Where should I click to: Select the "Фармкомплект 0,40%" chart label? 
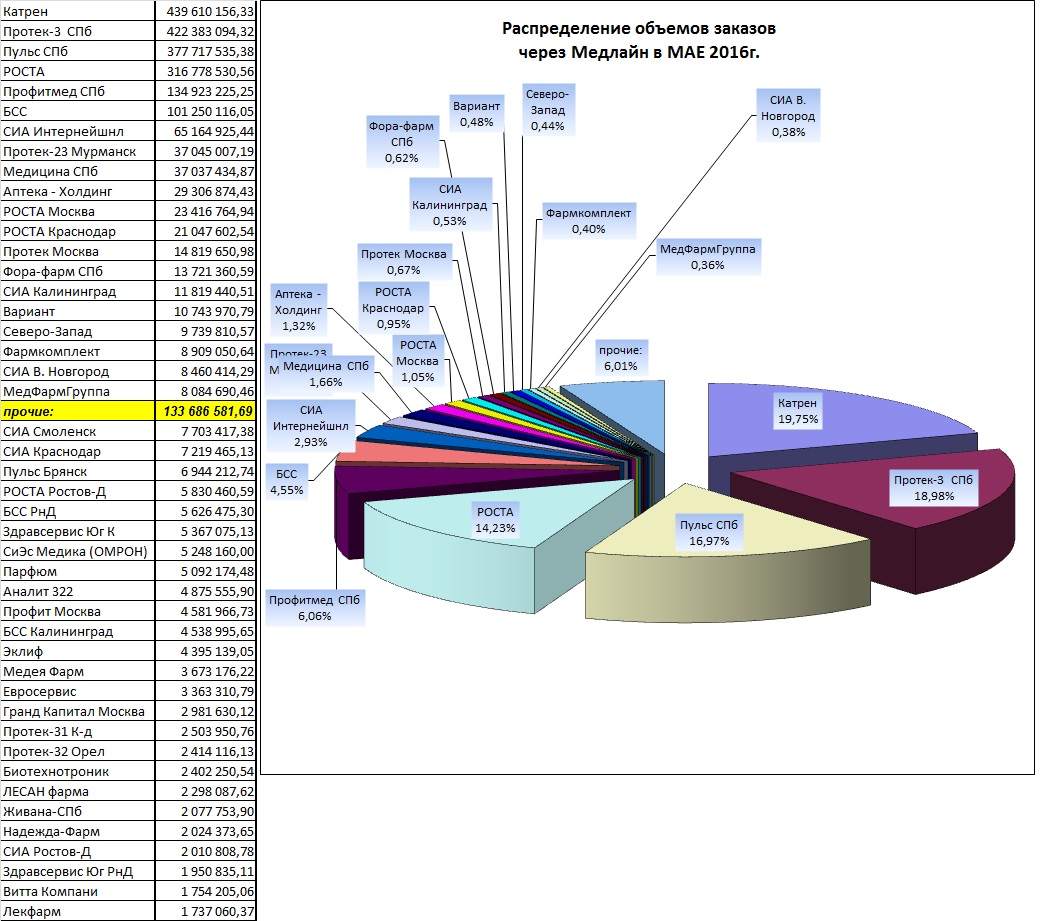588,221
